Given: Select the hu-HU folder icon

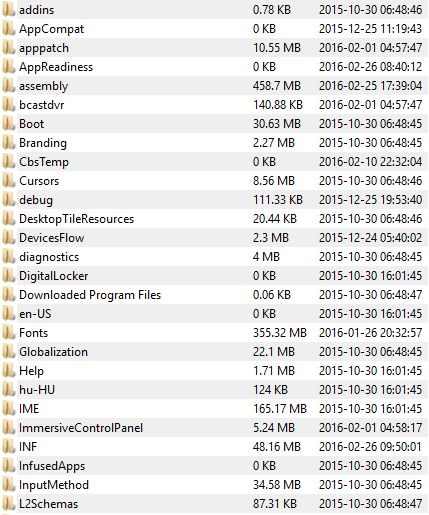Looking at the screenshot, I should tap(8, 390).
